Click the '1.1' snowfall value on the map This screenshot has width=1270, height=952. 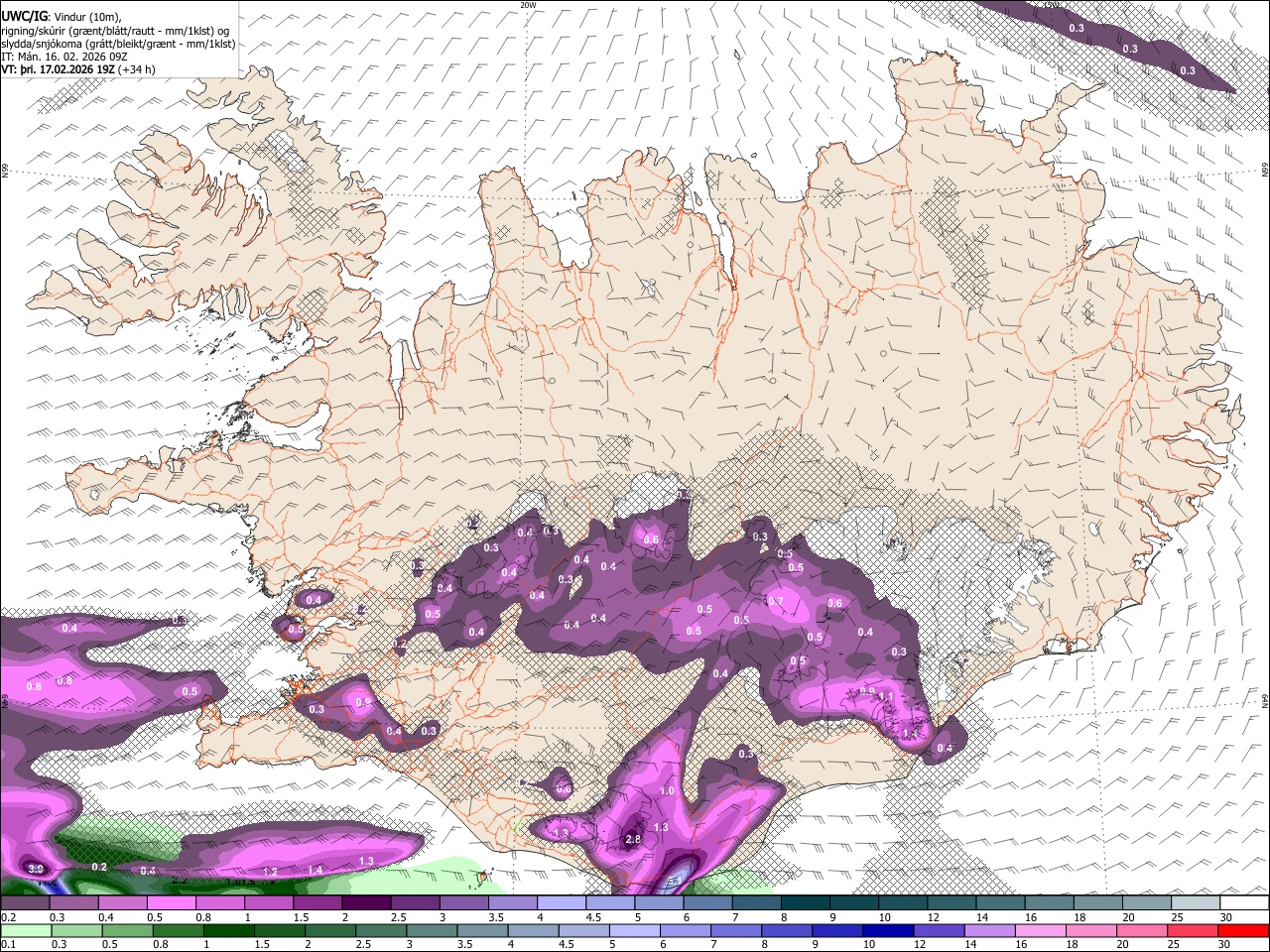click(886, 697)
